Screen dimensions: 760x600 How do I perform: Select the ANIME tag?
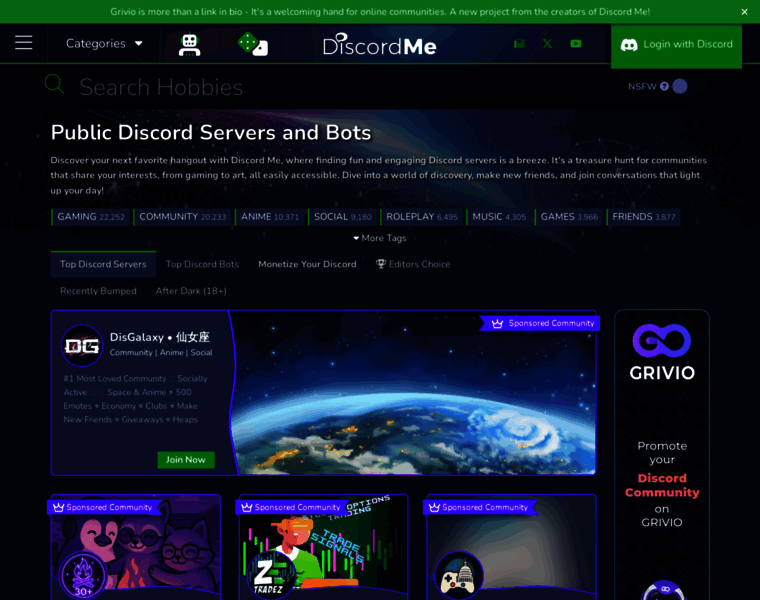[x=270, y=217]
